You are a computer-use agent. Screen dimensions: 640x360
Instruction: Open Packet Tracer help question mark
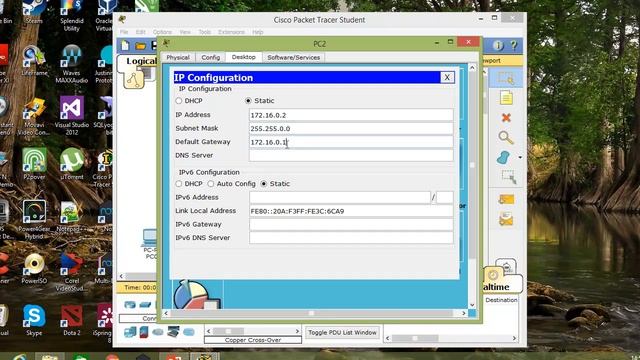point(514,46)
